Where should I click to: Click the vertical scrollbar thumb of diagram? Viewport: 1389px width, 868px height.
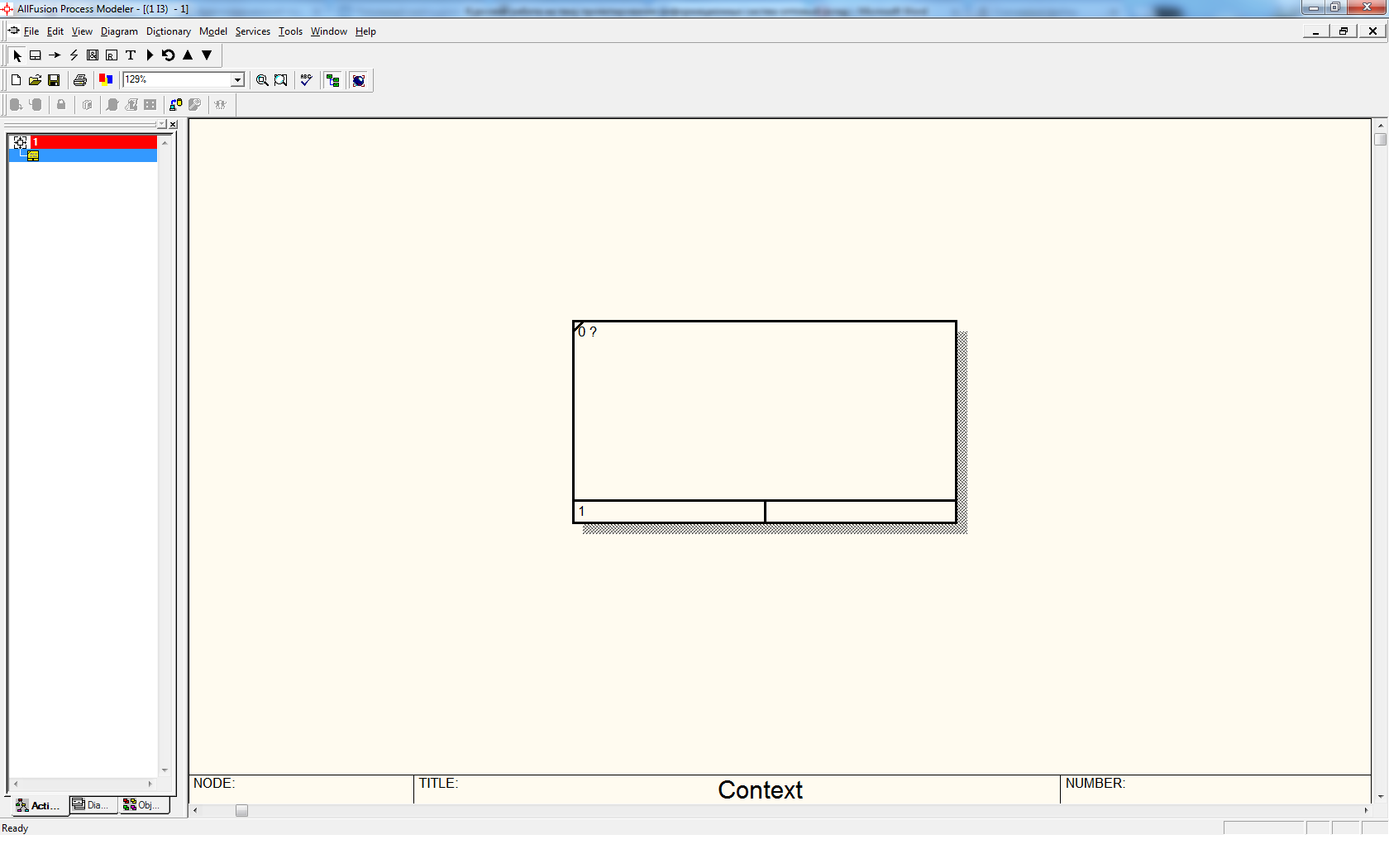(1381, 140)
